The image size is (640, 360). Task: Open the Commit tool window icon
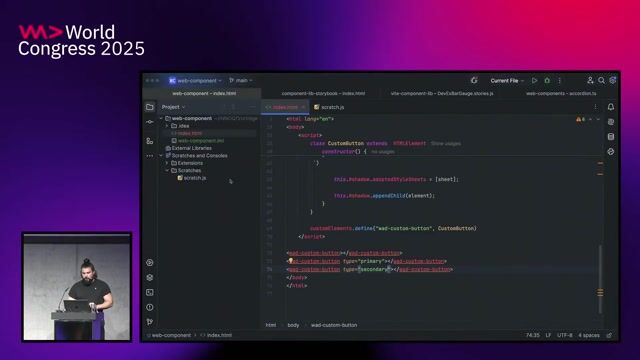(150, 122)
